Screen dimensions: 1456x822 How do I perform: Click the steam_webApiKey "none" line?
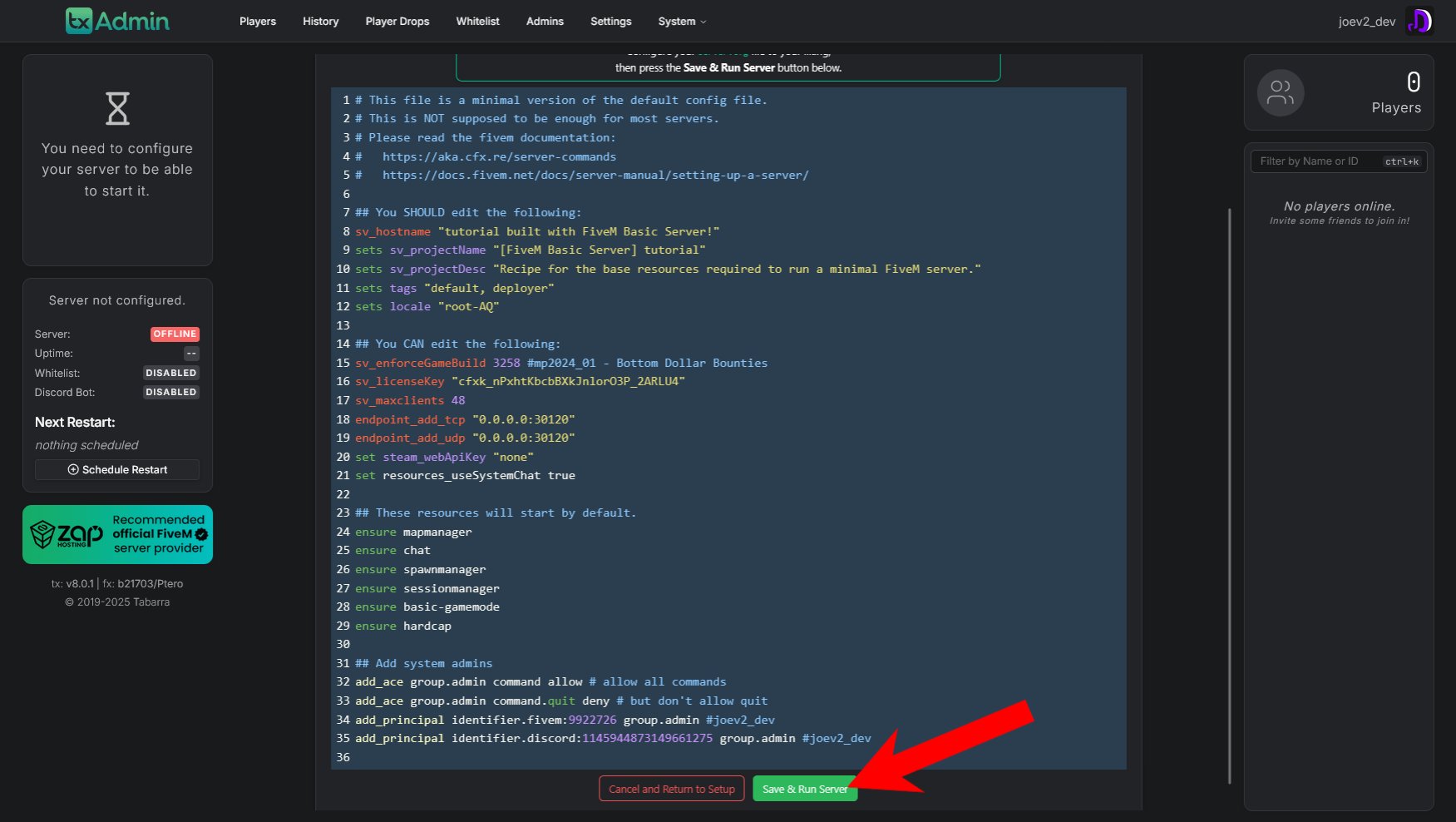[x=444, y=457]
